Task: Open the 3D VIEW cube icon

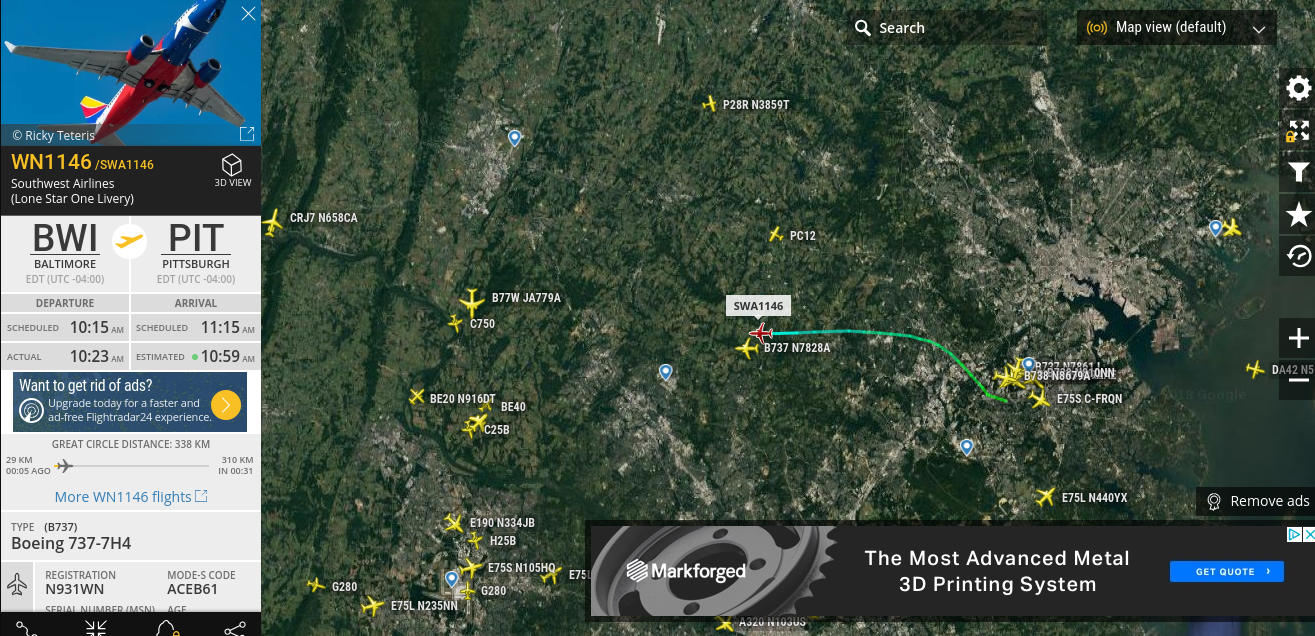Action: pos(232,168)
